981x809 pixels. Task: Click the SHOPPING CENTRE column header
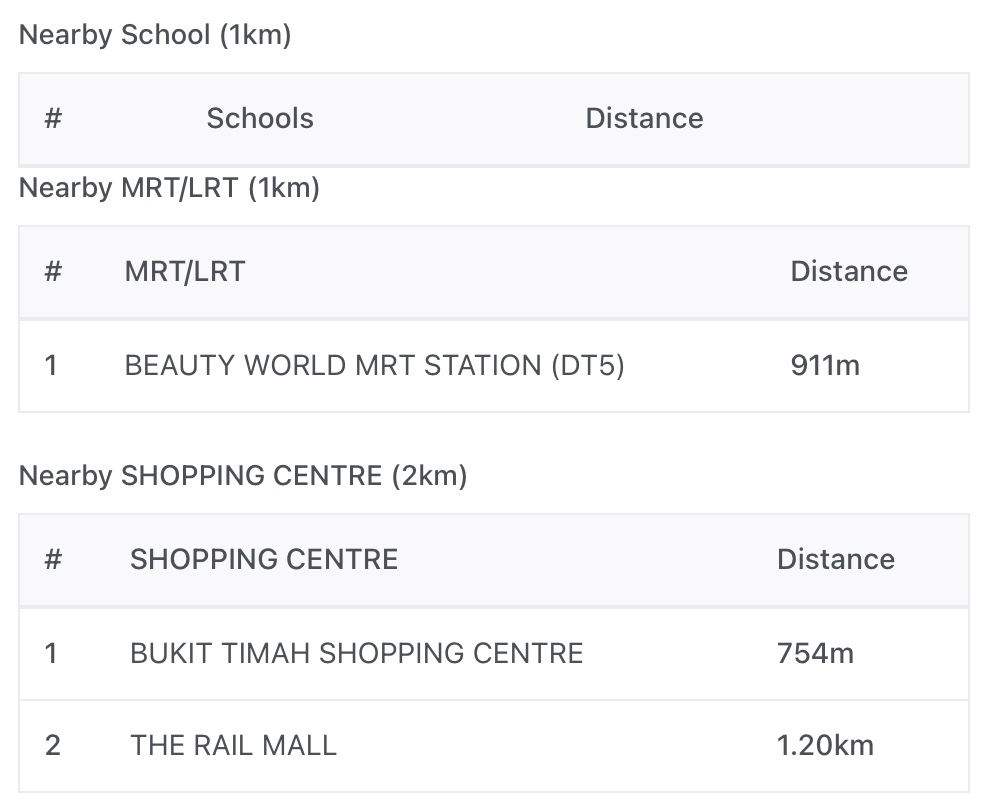264,559
